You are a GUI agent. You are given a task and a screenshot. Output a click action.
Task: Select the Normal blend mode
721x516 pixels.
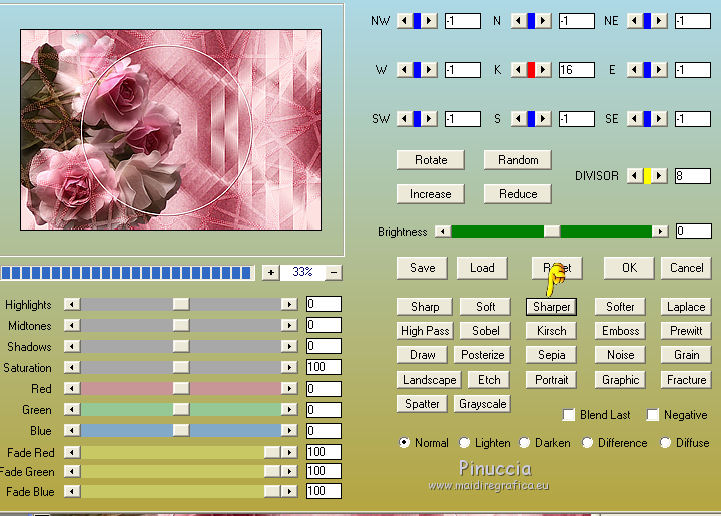pyautogui.click(x=404, y=442)
